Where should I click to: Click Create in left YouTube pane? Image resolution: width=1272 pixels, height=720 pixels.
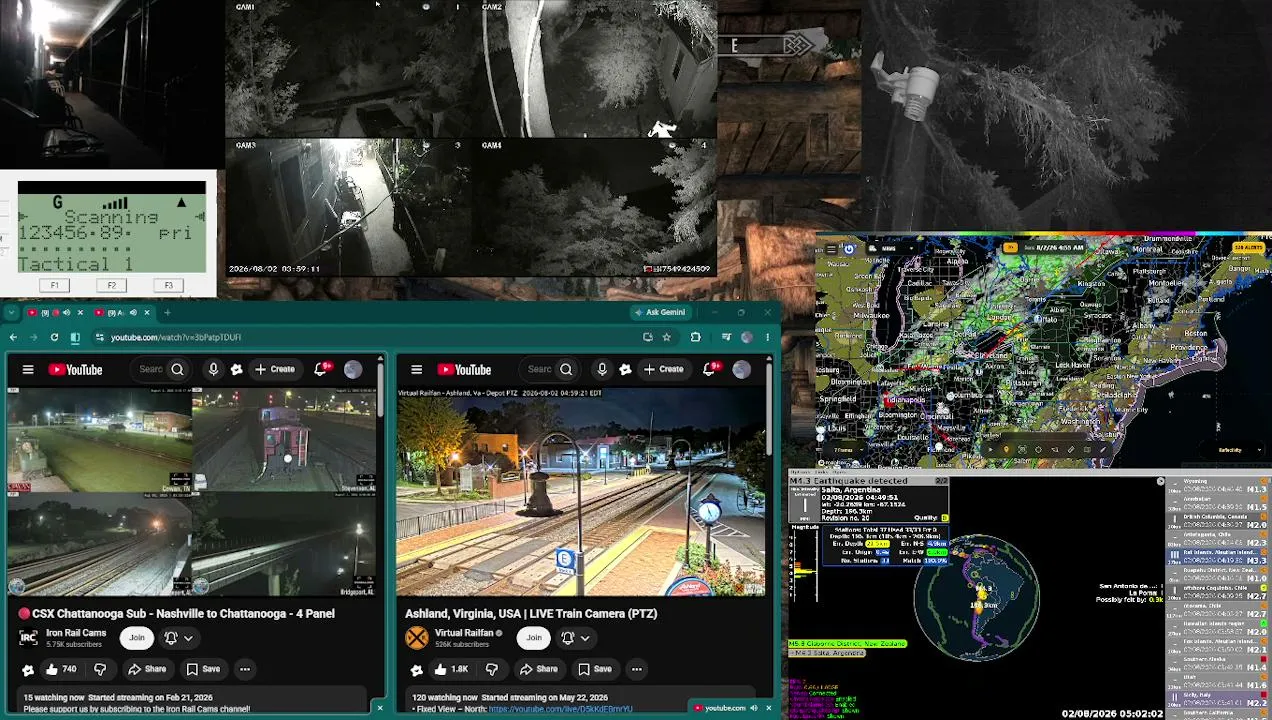(x=274, y=369)
